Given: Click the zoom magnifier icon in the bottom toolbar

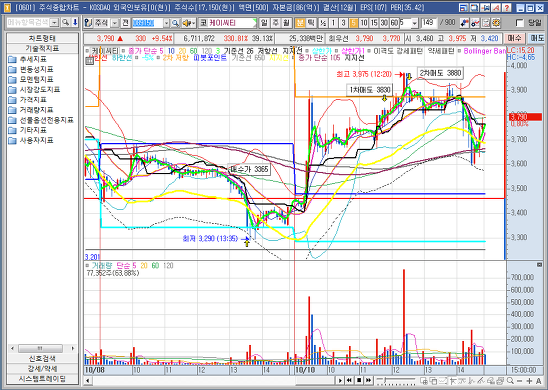Looking at the screenshot, I should click(510, 381).
